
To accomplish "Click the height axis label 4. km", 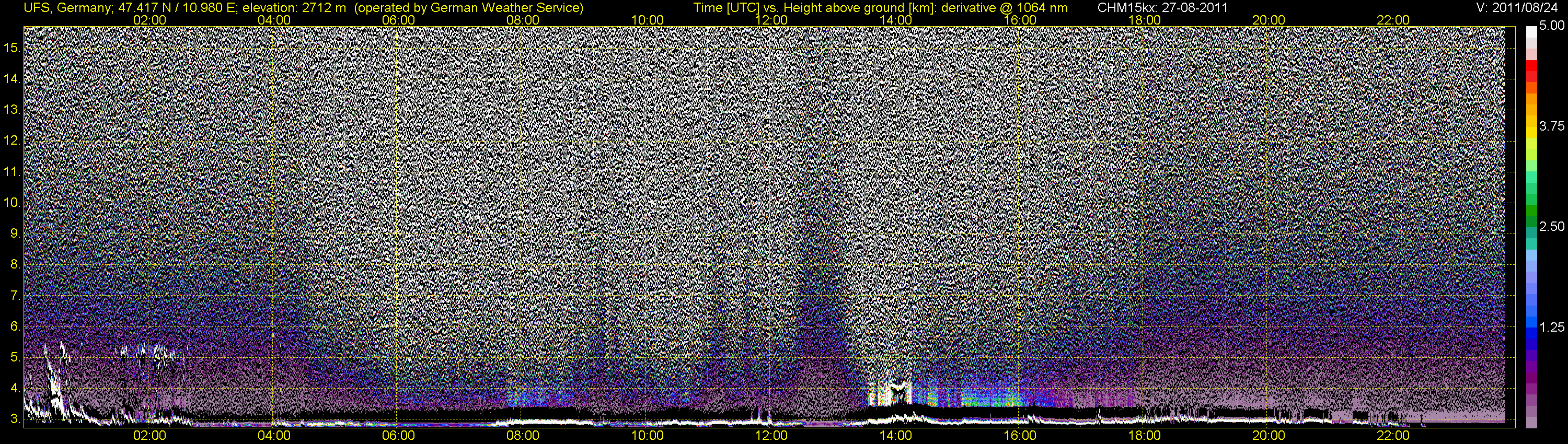I will [x=15, y=389].
